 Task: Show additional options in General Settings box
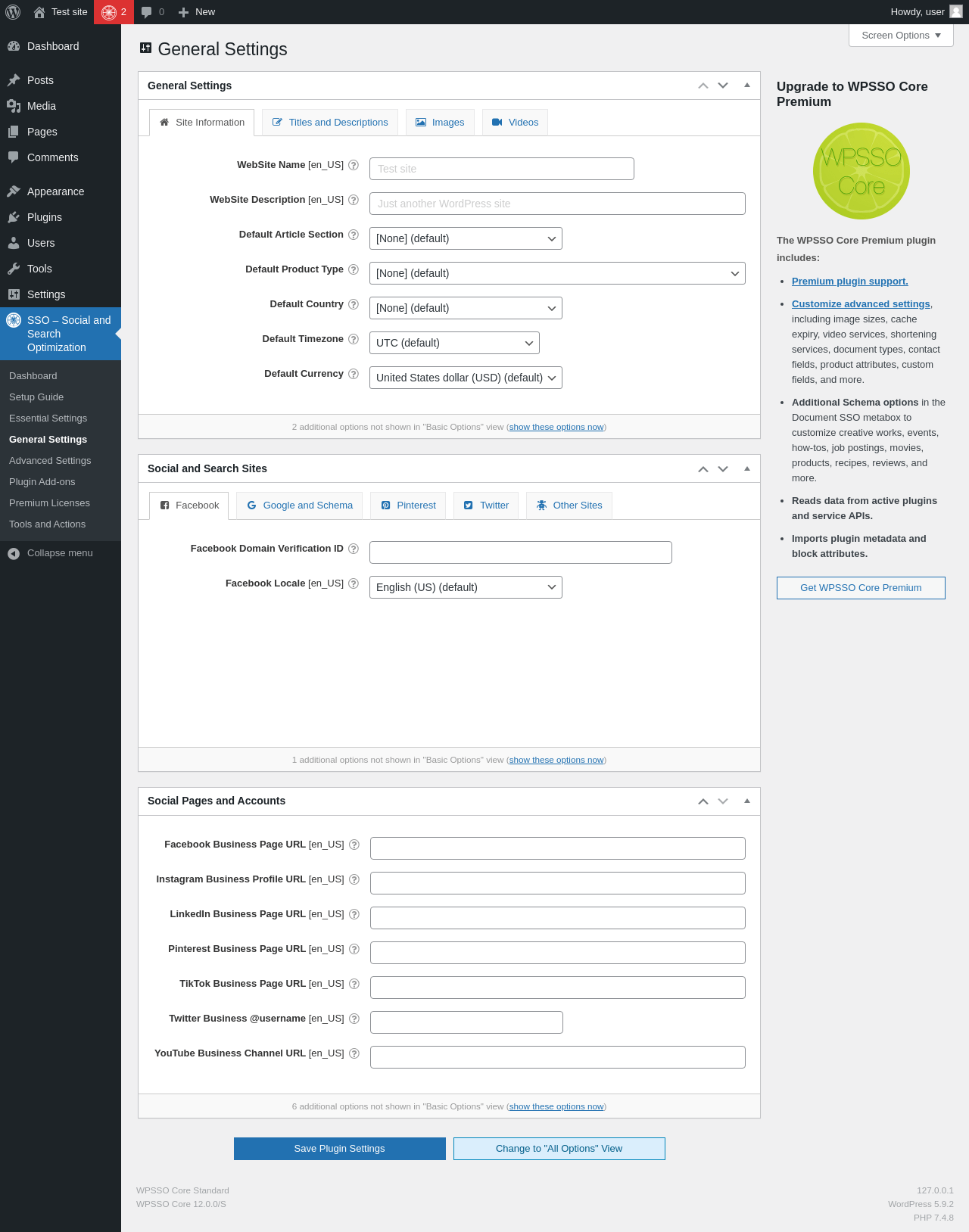[556, 428]
